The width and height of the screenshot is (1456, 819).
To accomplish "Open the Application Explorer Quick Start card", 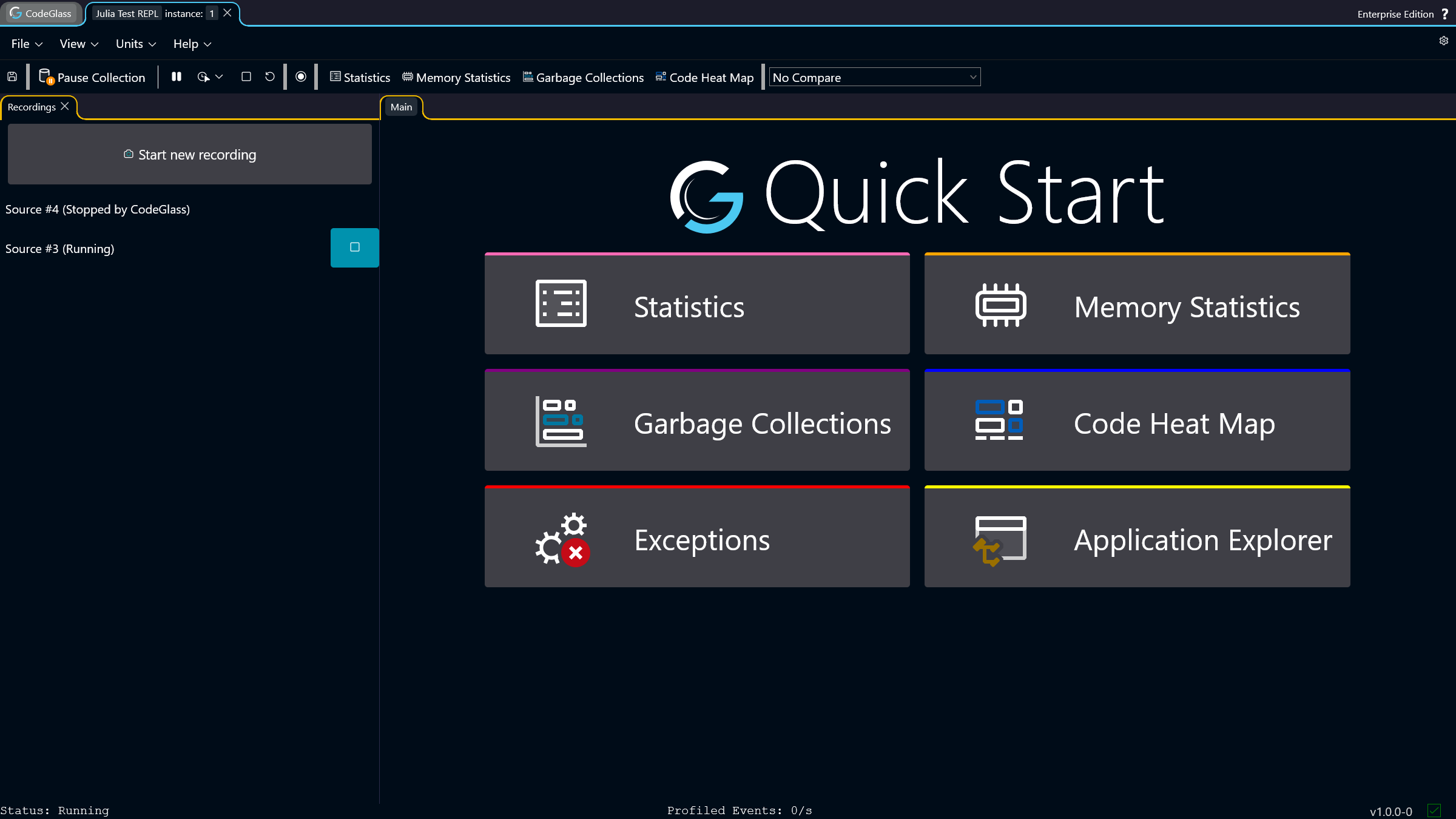I will 1137,536.
